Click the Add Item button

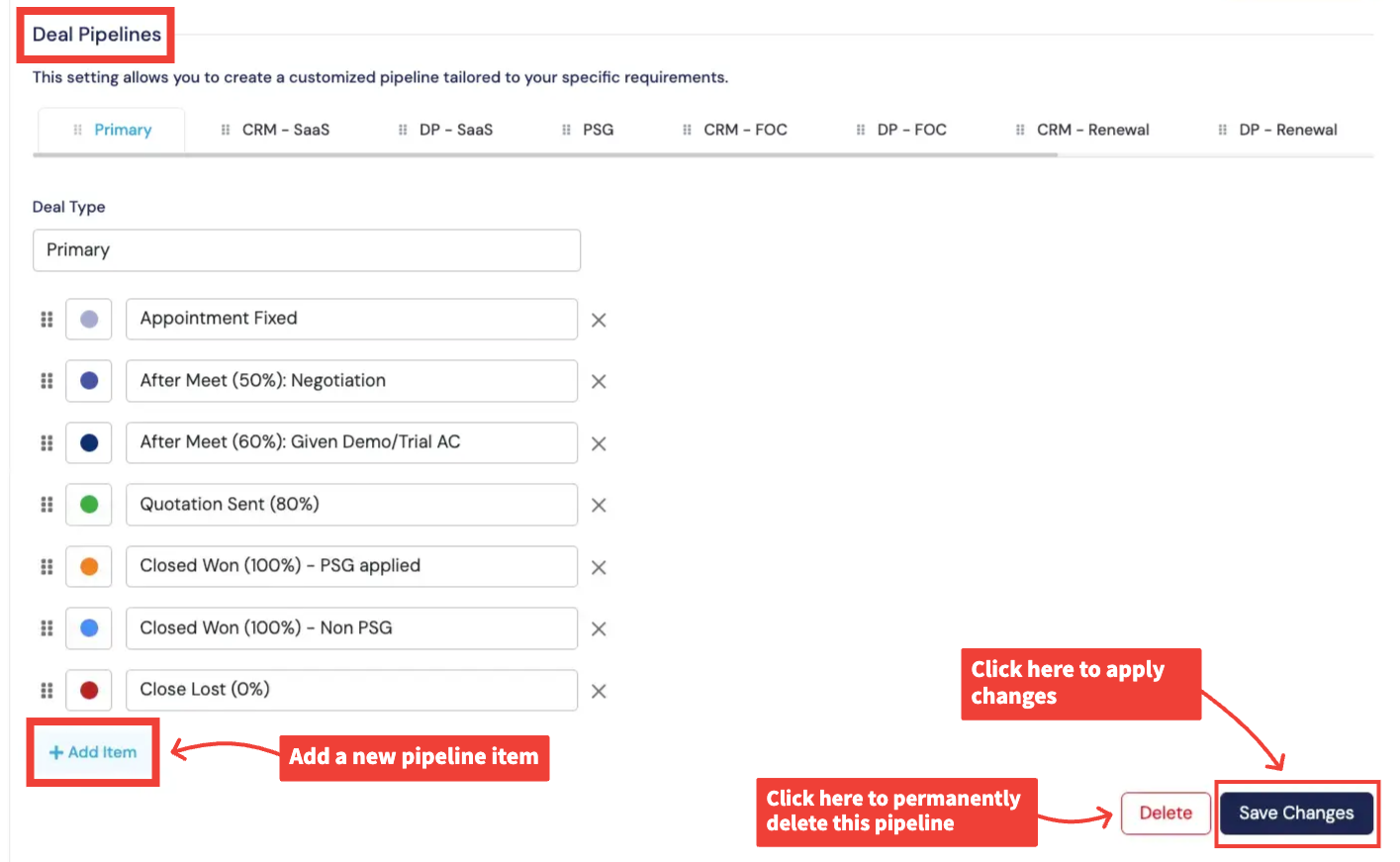91,752
